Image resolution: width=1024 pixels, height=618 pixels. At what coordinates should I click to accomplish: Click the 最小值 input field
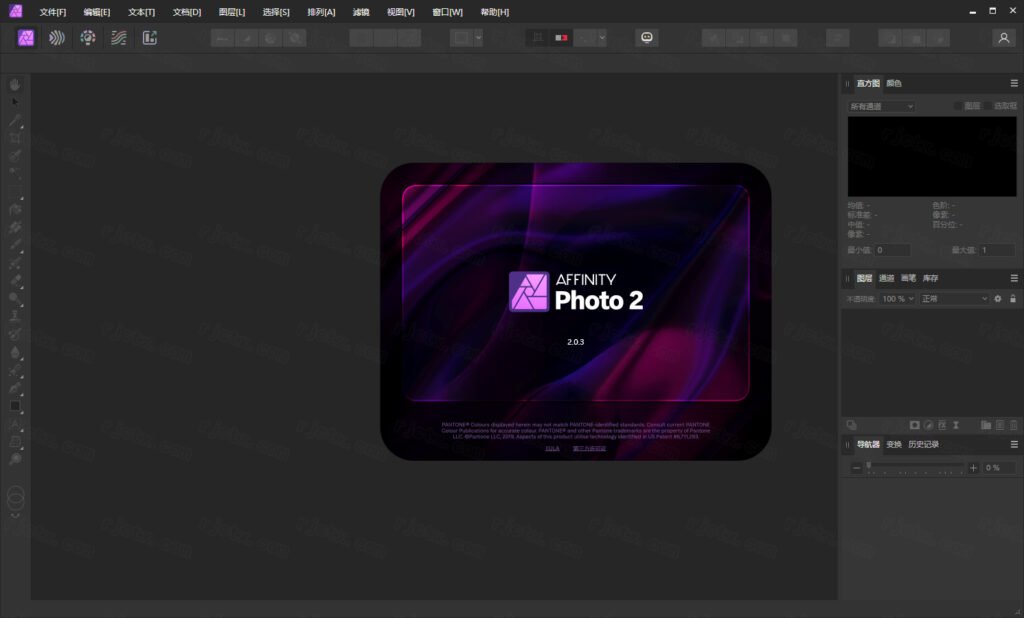892,250
